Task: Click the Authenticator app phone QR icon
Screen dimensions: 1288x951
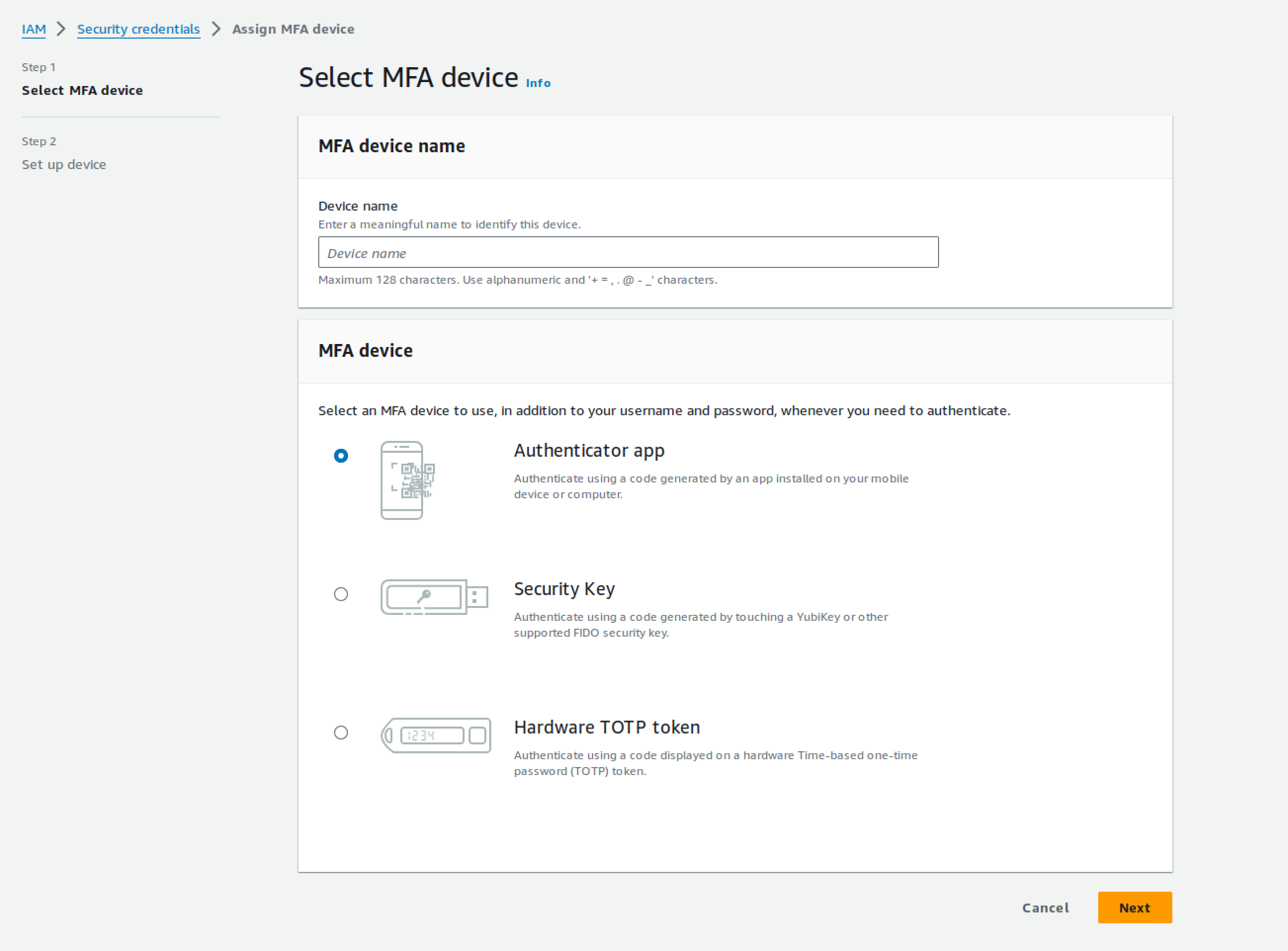Action: (x=407, y=480)
